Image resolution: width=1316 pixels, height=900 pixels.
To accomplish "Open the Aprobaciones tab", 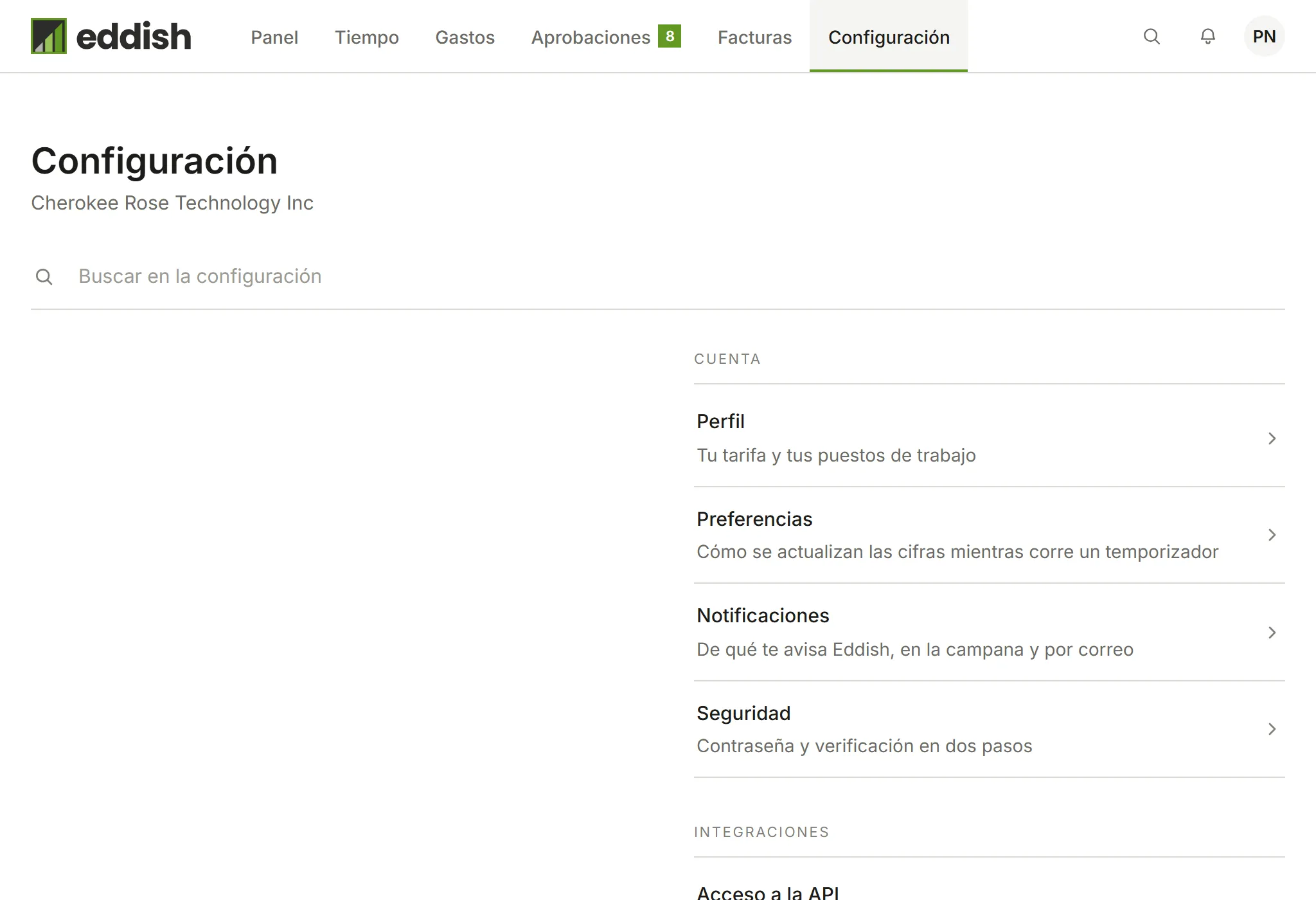I will point(606,37).
